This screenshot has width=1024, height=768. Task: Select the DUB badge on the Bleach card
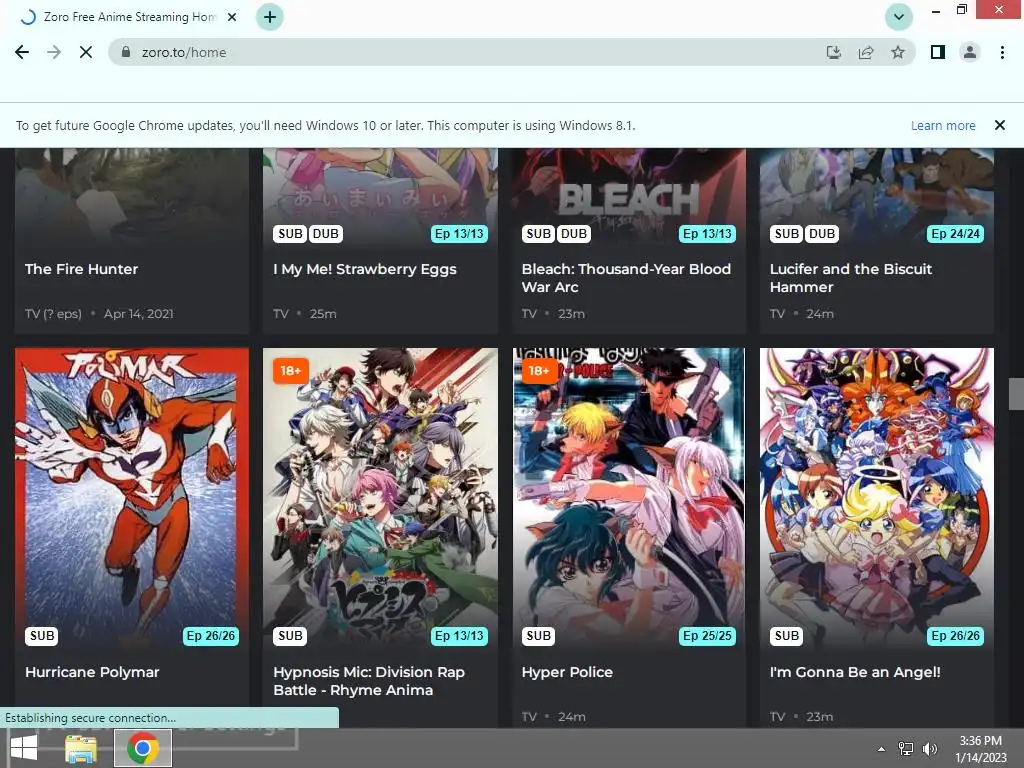pyautogui.click(x=573, y=234)
